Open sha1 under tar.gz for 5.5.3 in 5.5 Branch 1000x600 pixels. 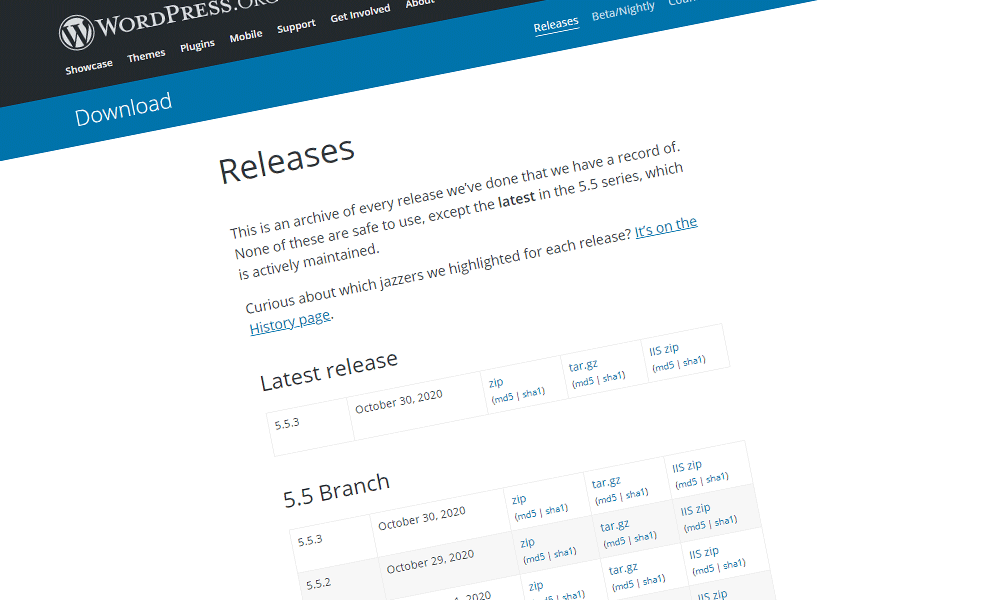(x=635, y=493)
